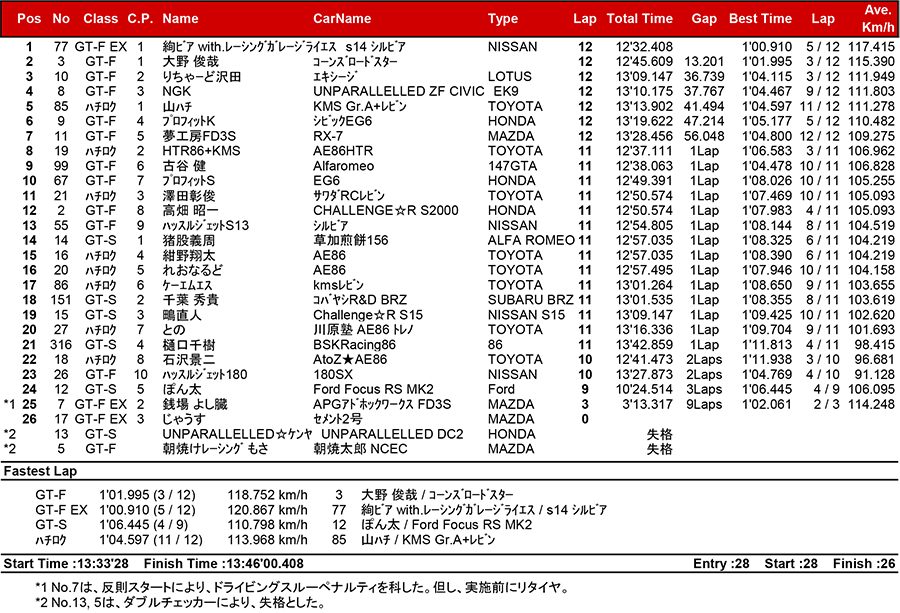The height and width of the screenshot is (613, 900).
Task: Select the car name 草加煎餅156
Action: (x=351, y=240)
